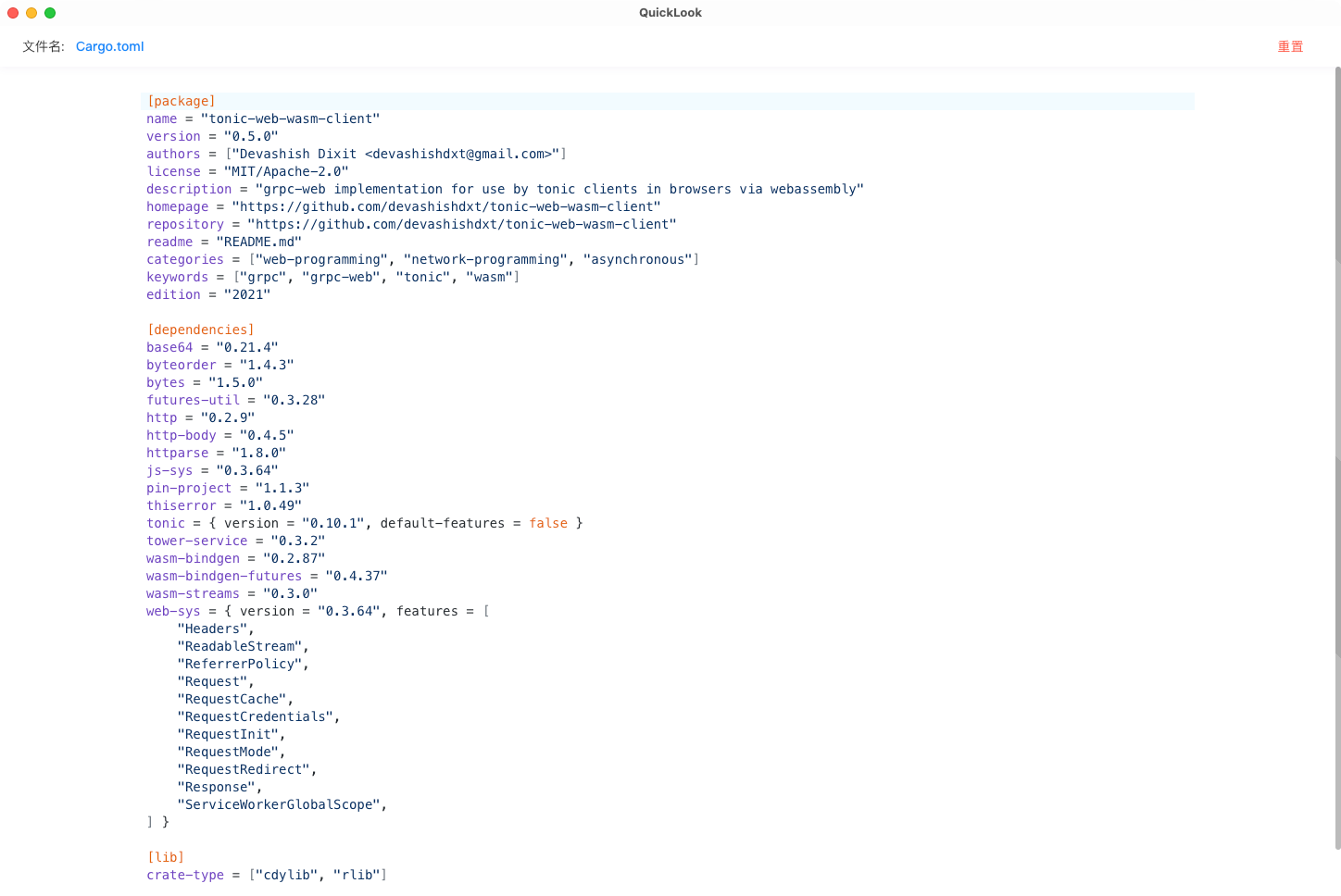Click the vertical scrollbar on the right

coord(1337,458)
